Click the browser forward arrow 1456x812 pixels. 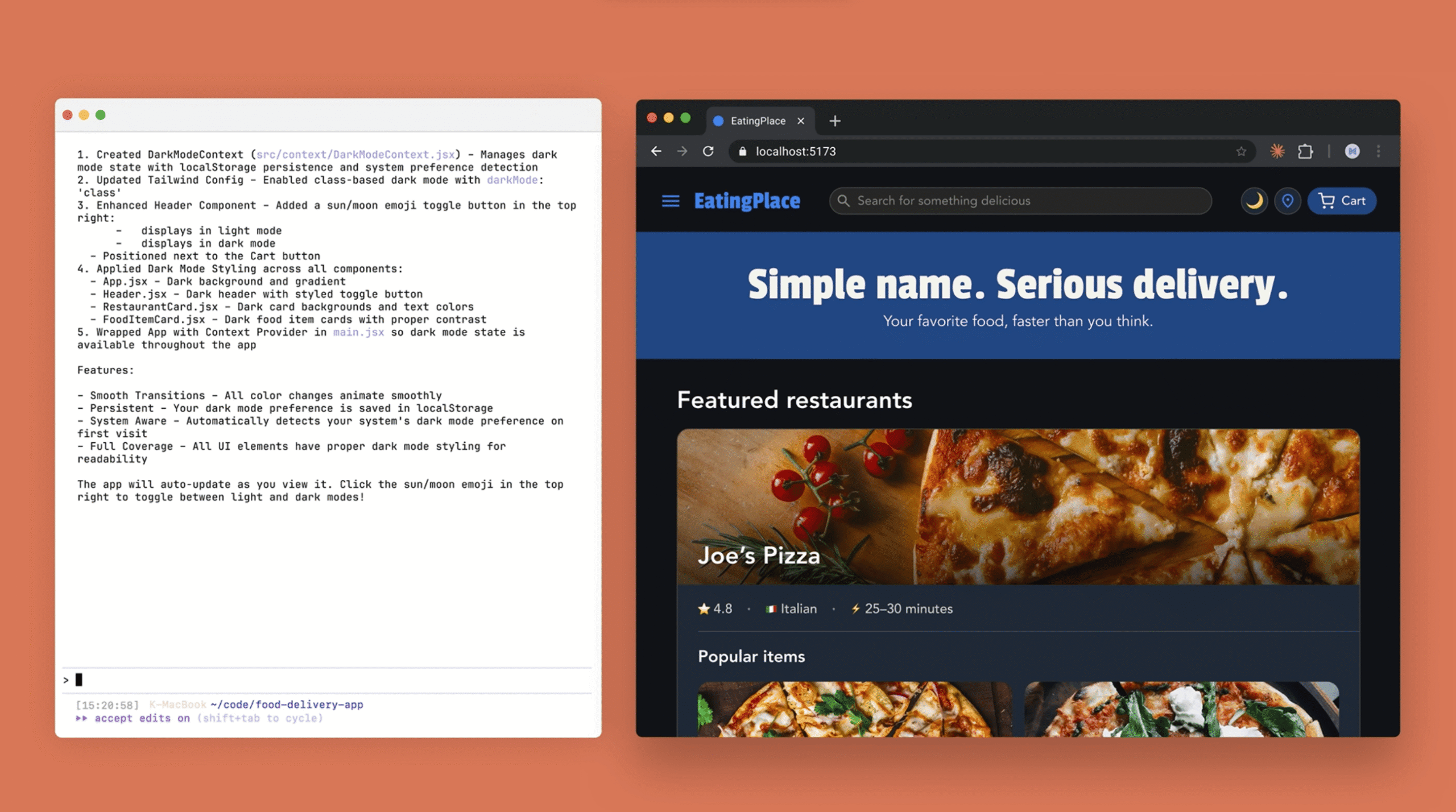[x=682, y=151]
